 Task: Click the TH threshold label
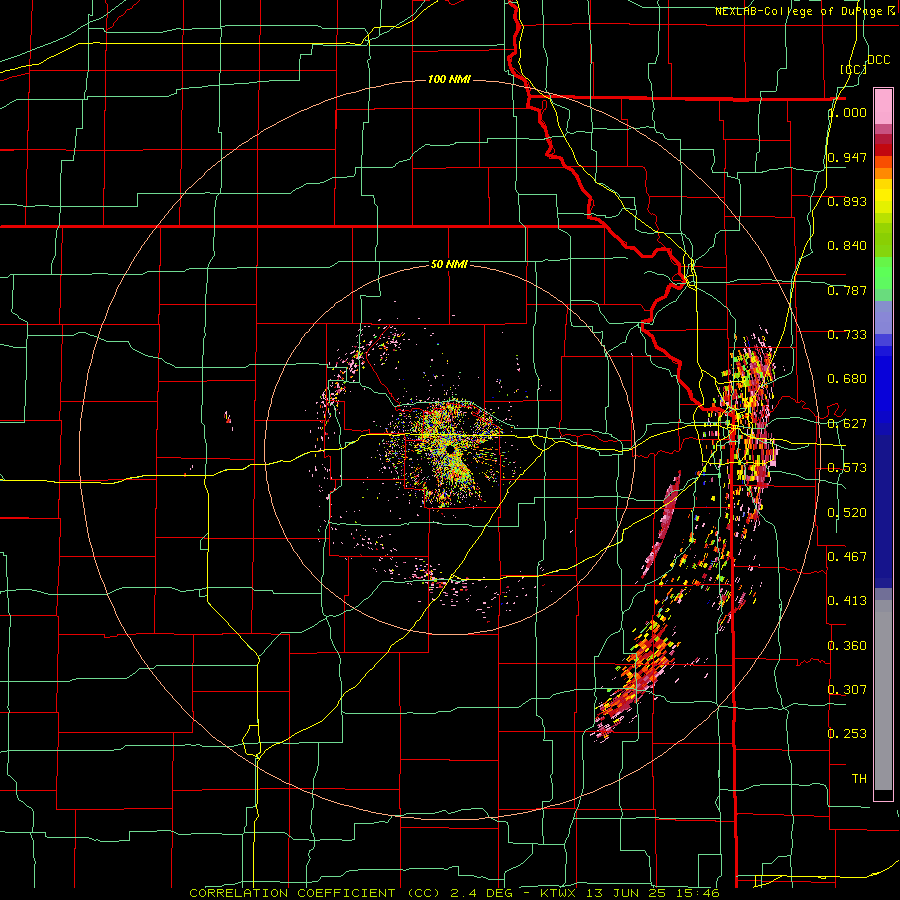pos(859,778)
